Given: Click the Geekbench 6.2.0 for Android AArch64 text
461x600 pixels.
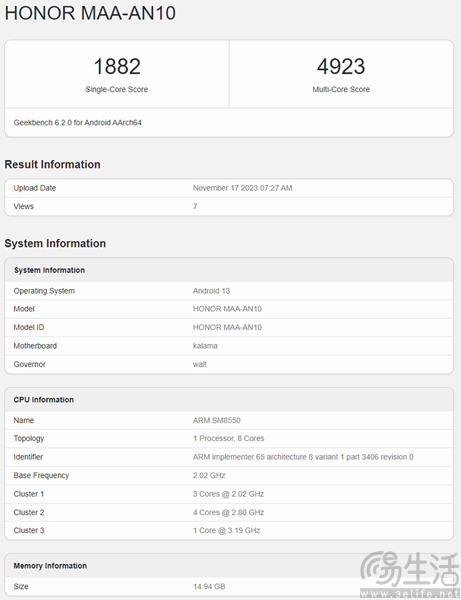Looking at the screenshot, I should 78,122.
